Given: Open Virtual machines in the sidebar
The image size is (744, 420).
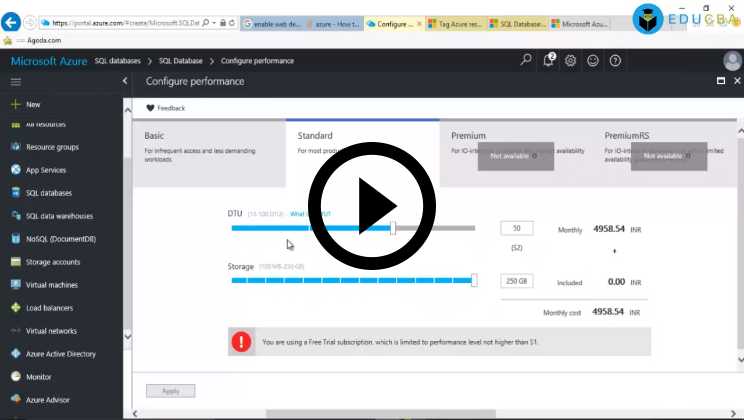Looking at the screenshot, I should tap(52, 285).
